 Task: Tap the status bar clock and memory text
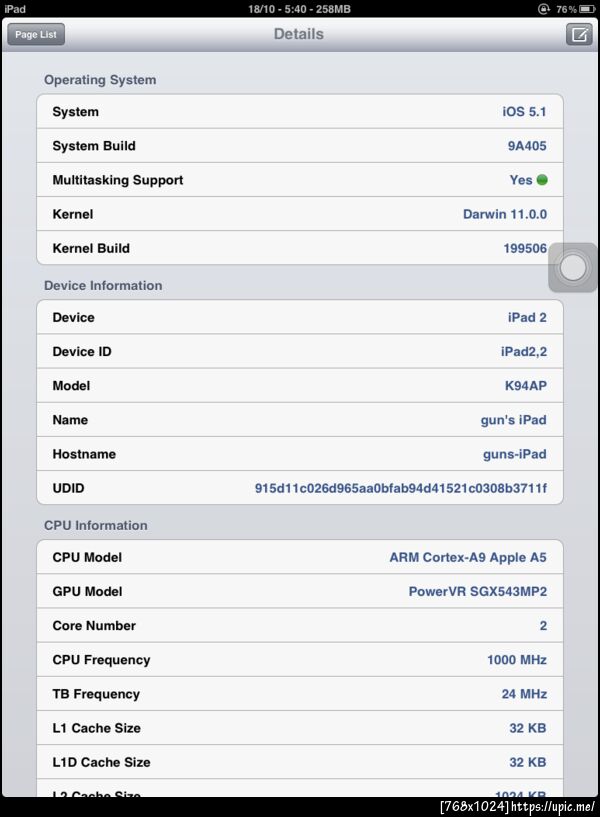tap(299, 9)
